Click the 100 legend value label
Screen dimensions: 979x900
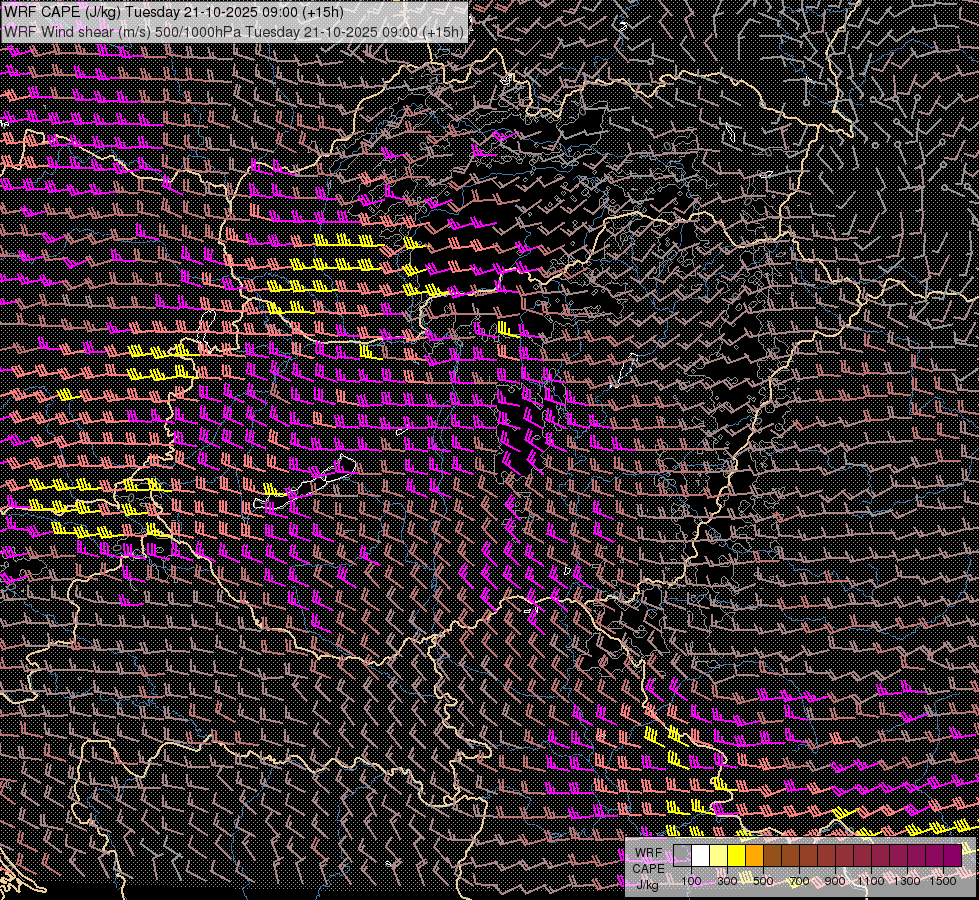click(692, 881)
